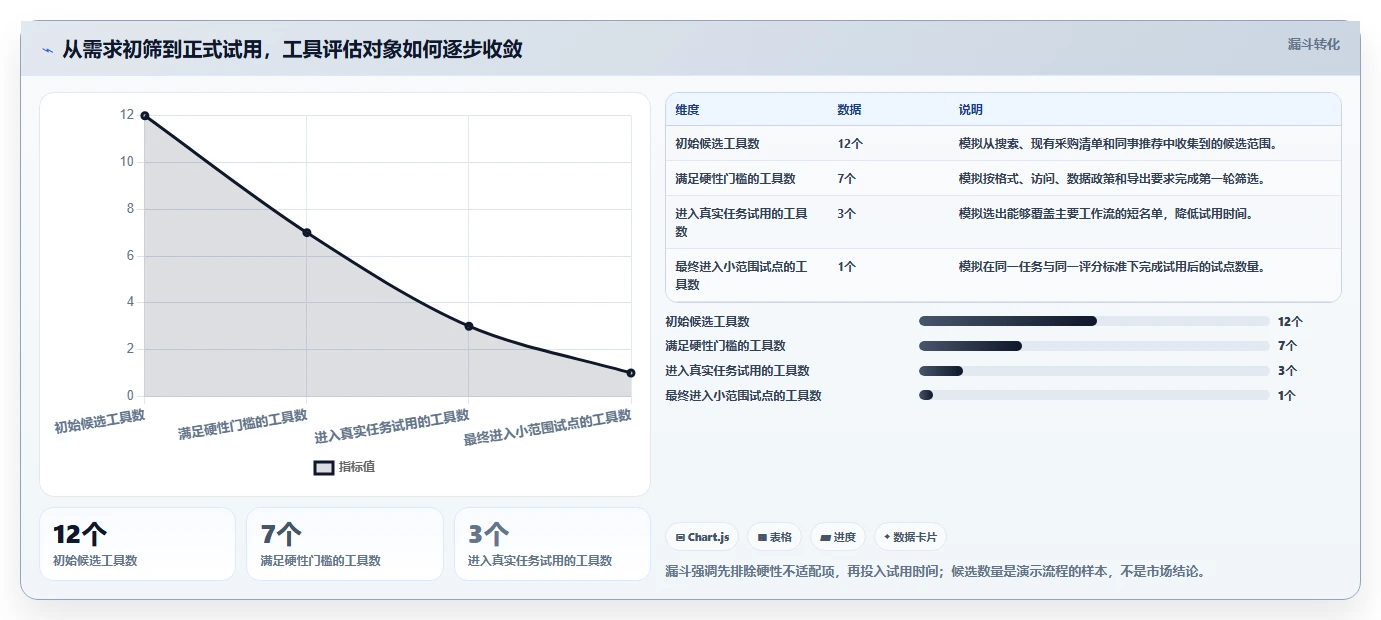Click the chart data point at value 12
The height and width of the screenshot is (620, 1381).
144,116
